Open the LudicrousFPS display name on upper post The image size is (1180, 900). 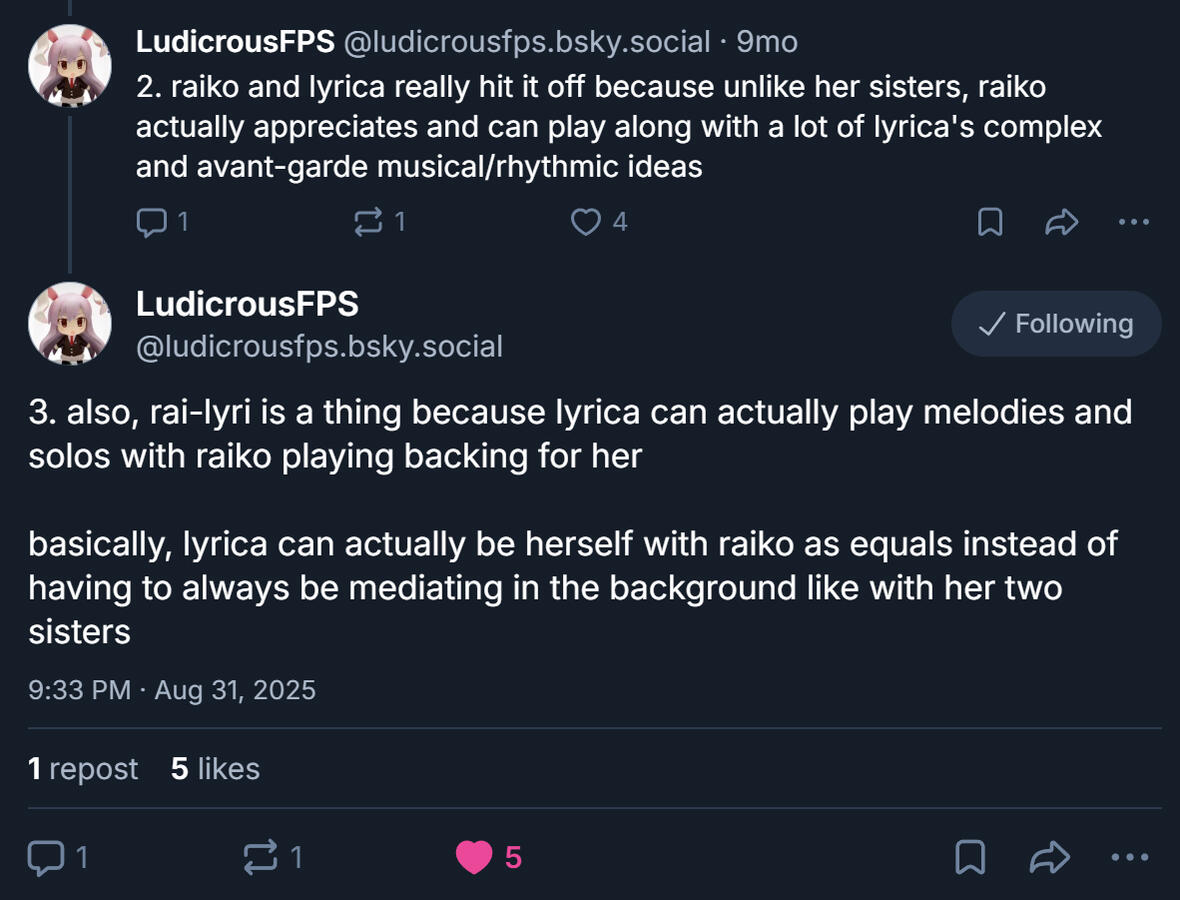(235, 42)
